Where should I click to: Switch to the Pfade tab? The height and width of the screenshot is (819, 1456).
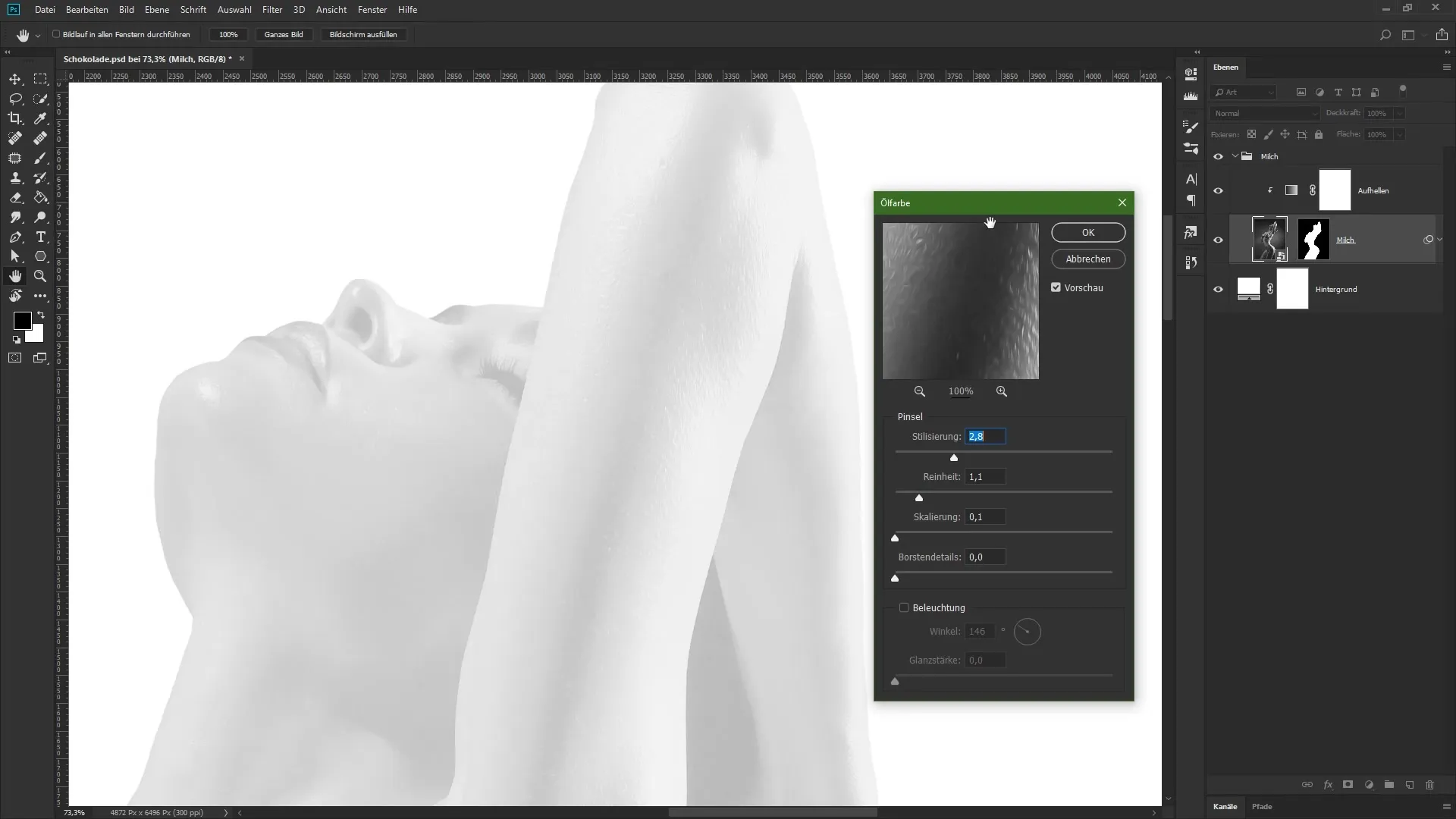pos(1262,806)
